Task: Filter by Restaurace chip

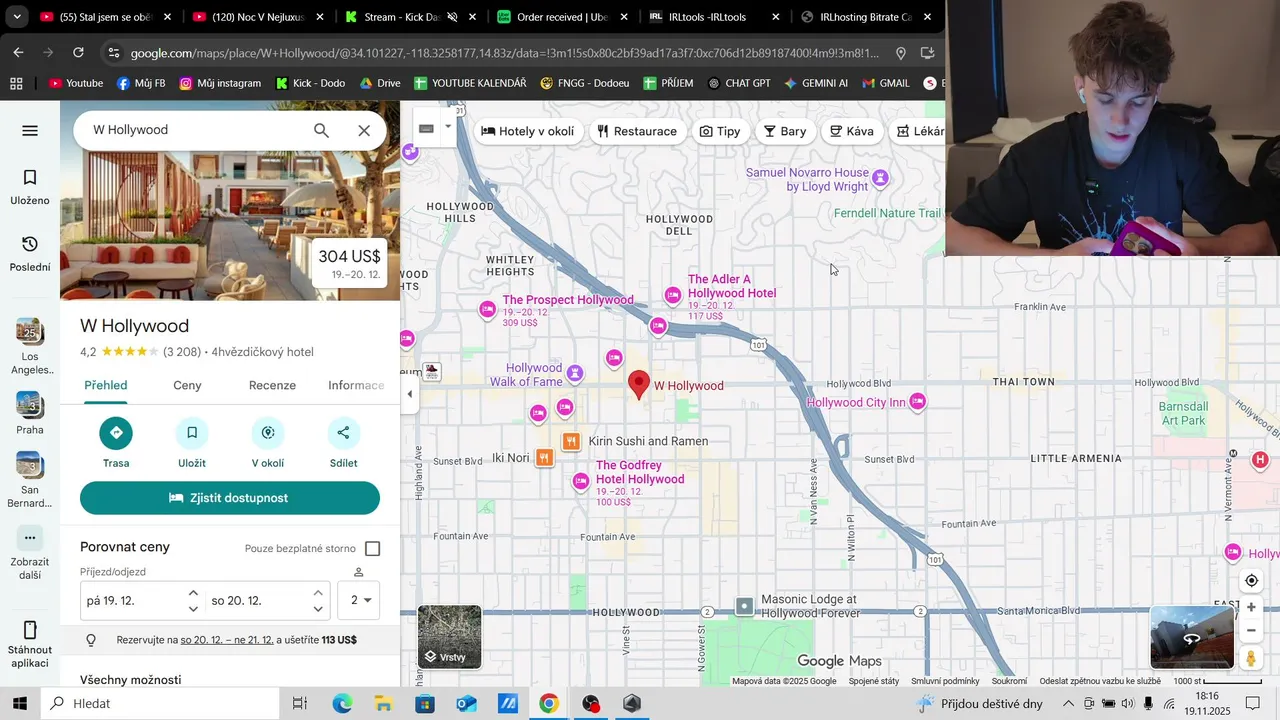Action: [x=637, y=131]
